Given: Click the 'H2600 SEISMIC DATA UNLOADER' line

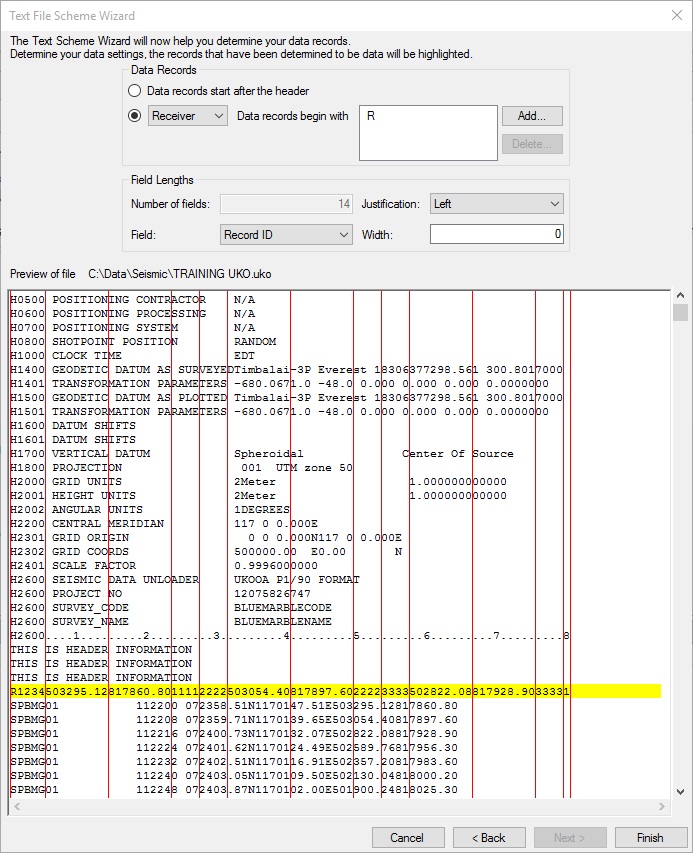Looking at the screenshot, I should tap(185, 580).
